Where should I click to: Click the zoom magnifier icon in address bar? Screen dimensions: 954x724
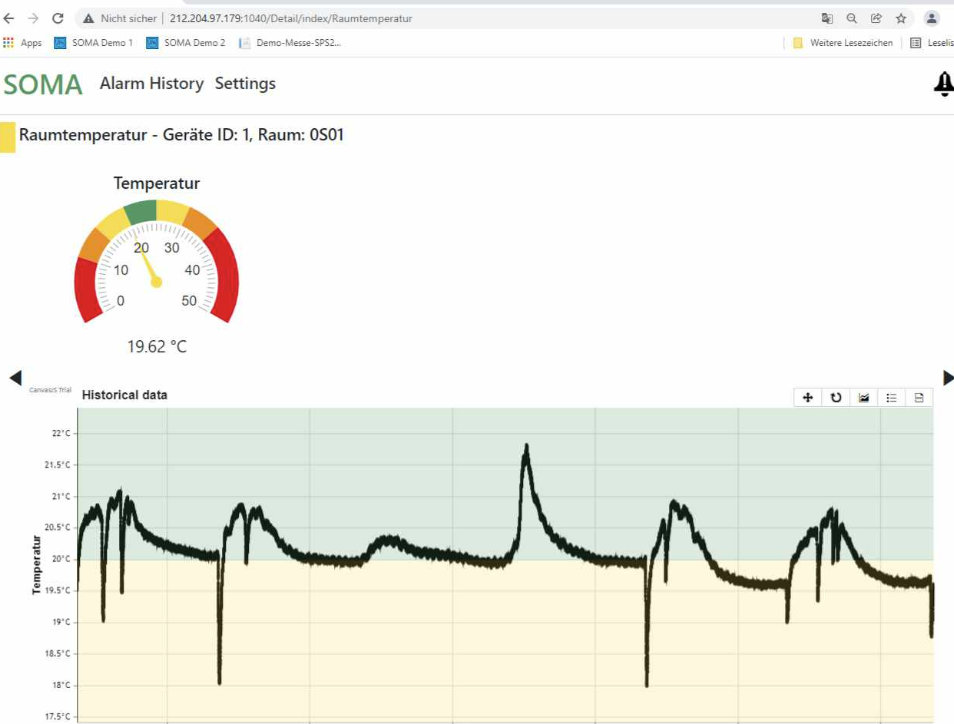[852, 18]
